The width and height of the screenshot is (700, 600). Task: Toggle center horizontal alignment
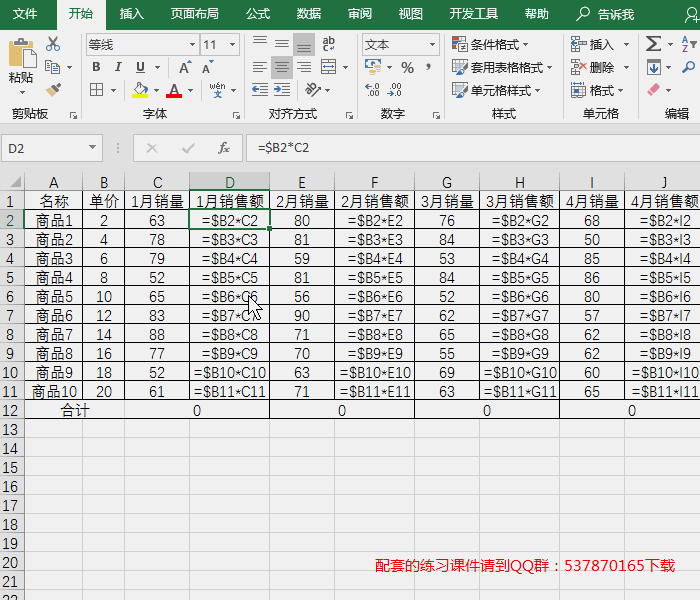(281, 67)
